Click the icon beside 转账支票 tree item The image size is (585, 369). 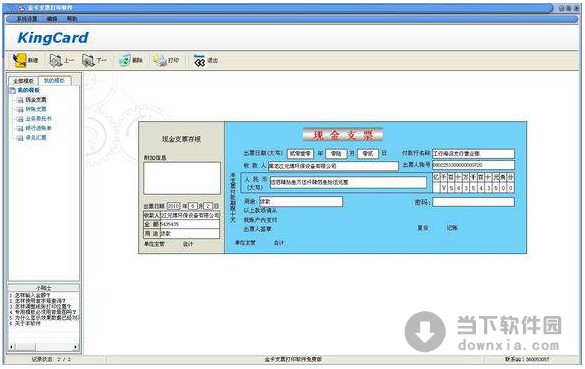[20, 109]
